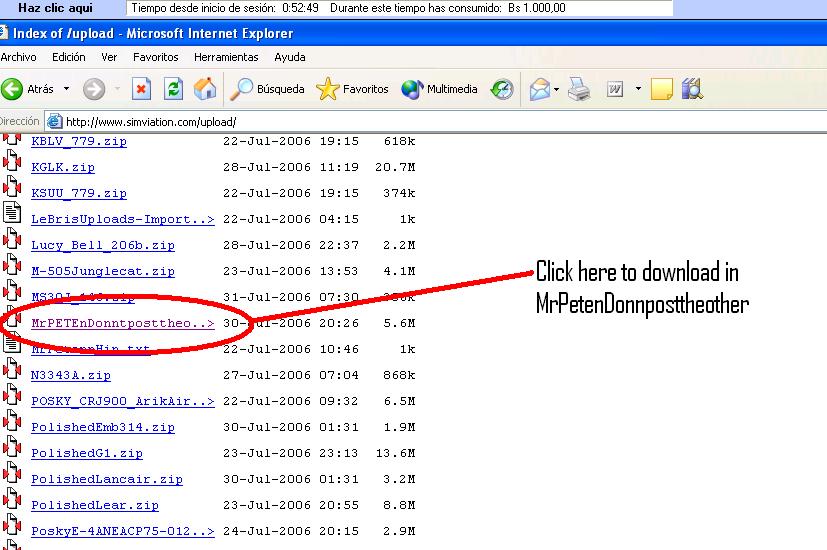
Task: Download the MrPETEnDonntposttheo file link
Action: pos(122,323)
